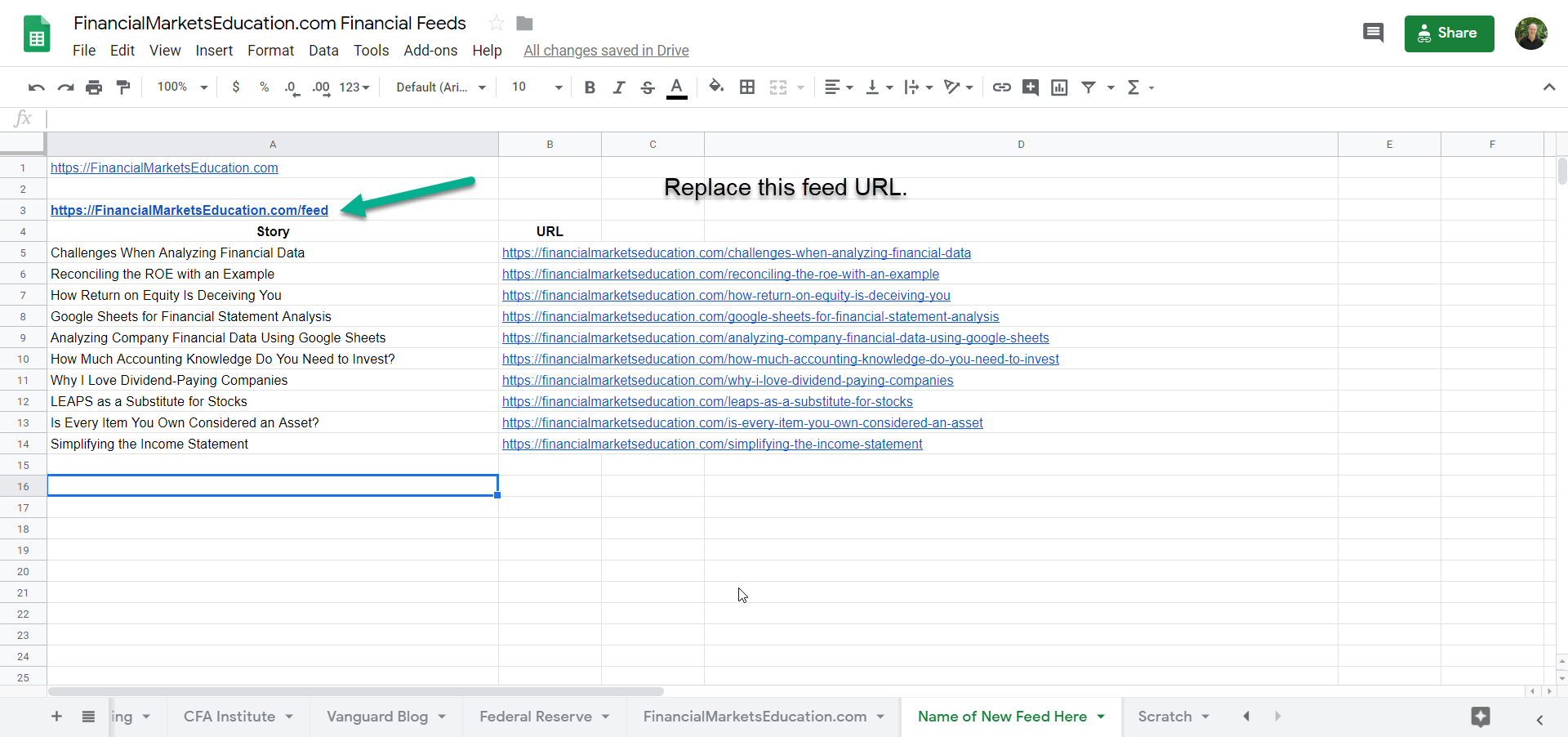Click the Insert comment icon
Viewport: 1568px width, 737px height.
[1031, 87]
